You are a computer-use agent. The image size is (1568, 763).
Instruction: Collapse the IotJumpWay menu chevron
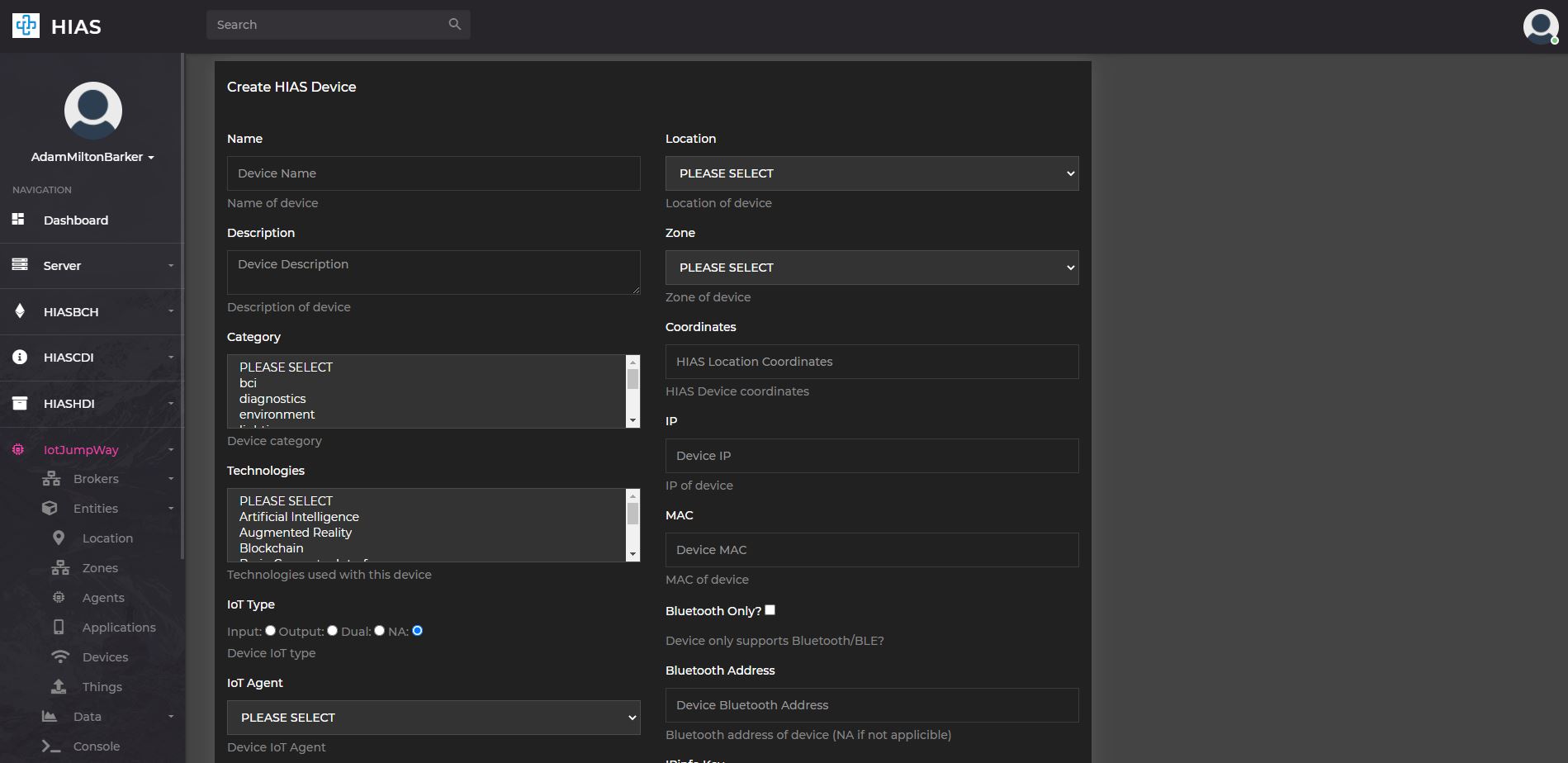pos(171,450)
